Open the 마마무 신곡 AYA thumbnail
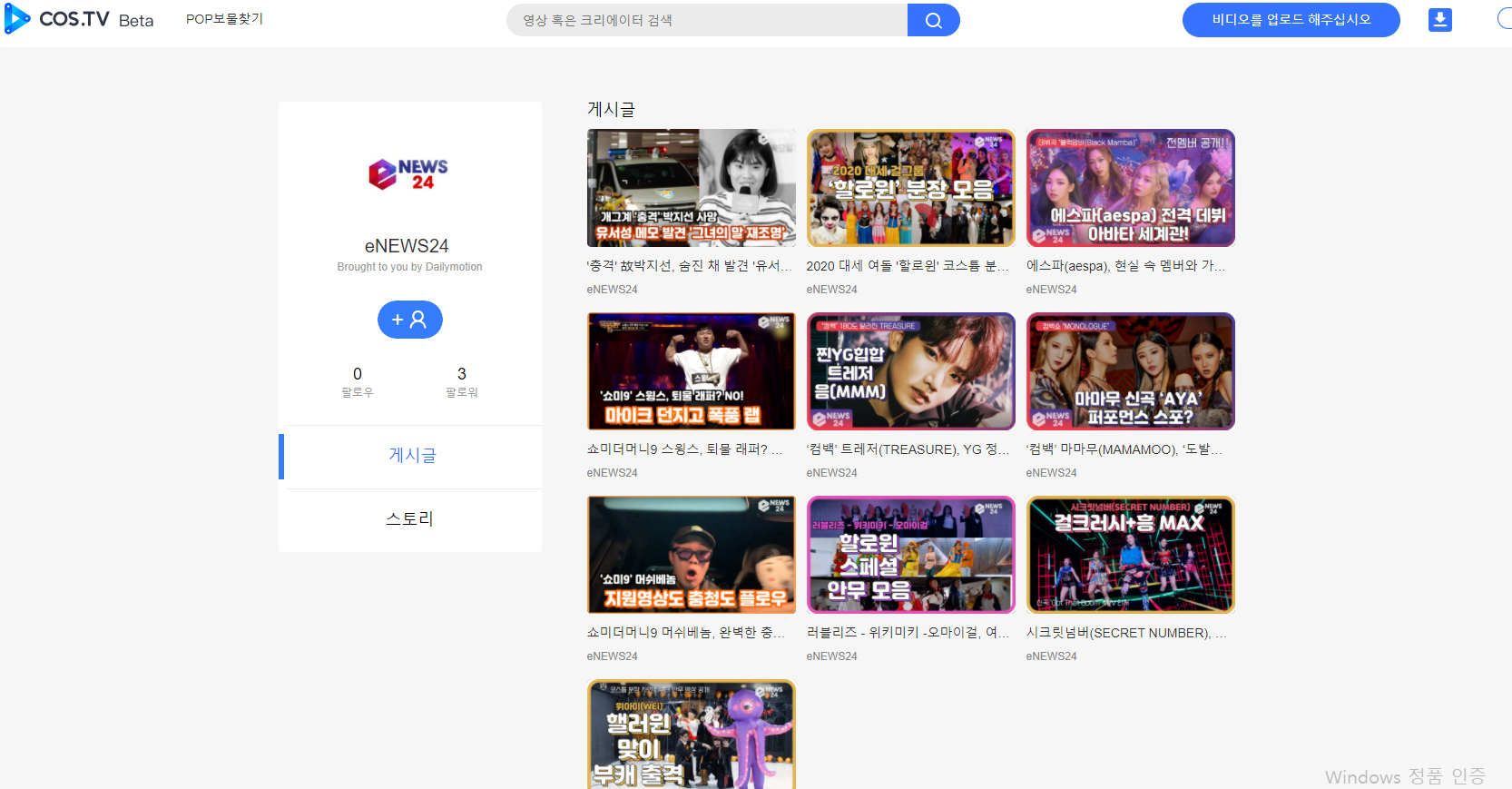Image resolution: width=1512 pixels, height=789 pixels. [1131, 371]
